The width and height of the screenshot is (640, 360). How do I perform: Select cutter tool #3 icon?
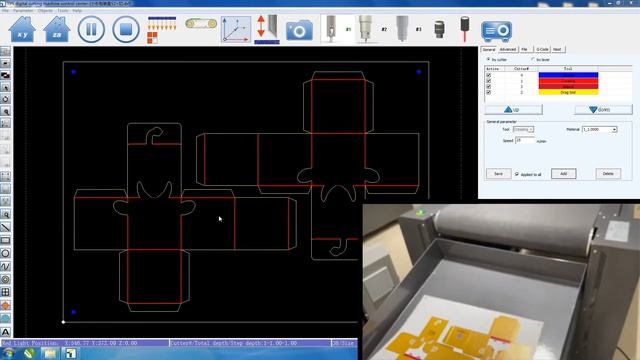(402, 29)
